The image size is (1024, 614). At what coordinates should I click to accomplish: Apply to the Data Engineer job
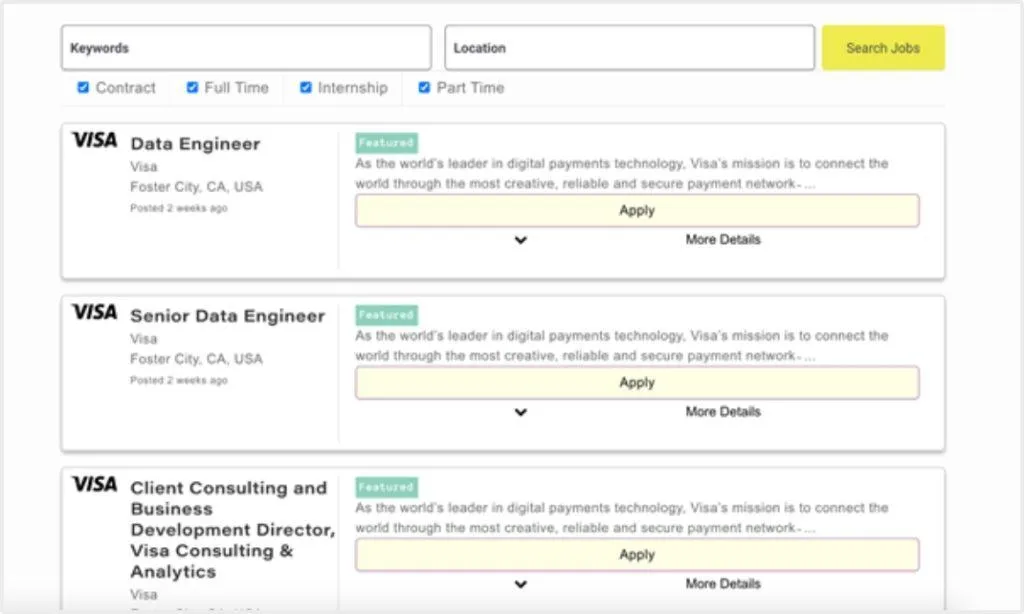tap(637, 210)
